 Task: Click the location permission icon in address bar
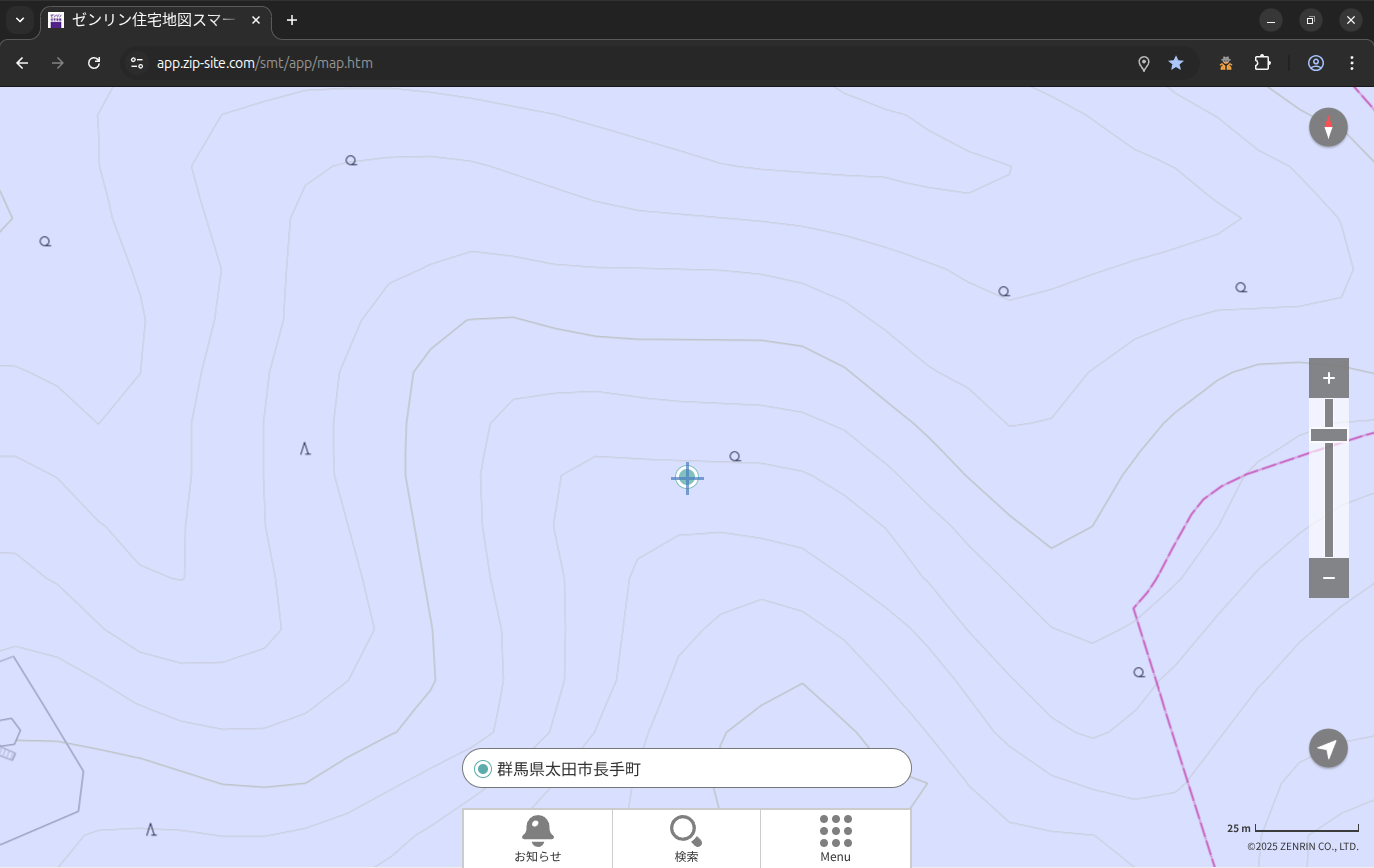[1144, 63]
